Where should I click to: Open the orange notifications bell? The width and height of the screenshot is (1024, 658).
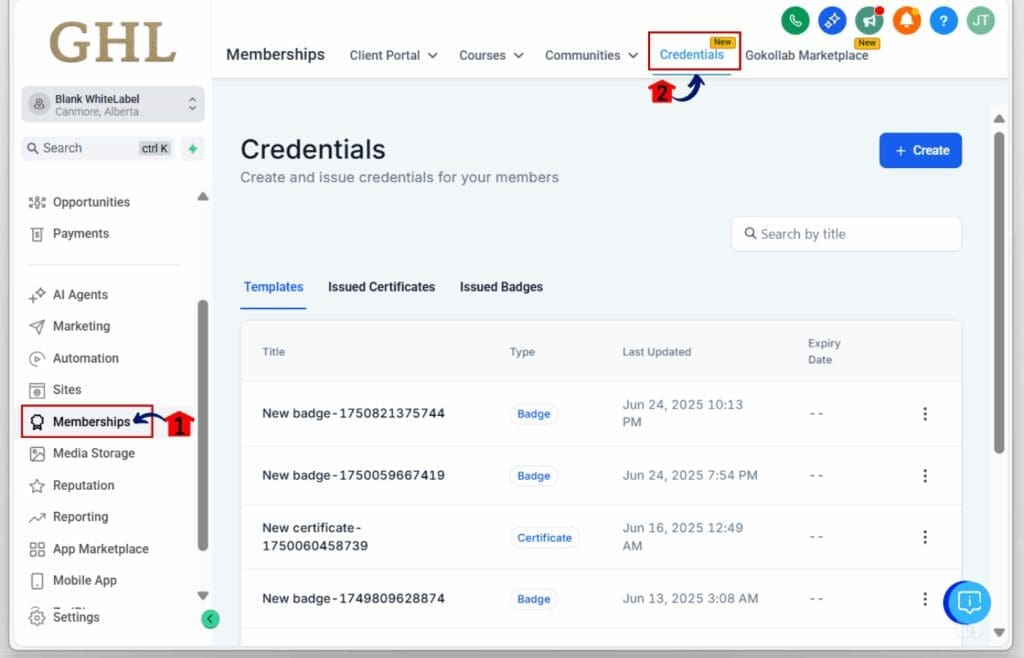click(906, 20)
